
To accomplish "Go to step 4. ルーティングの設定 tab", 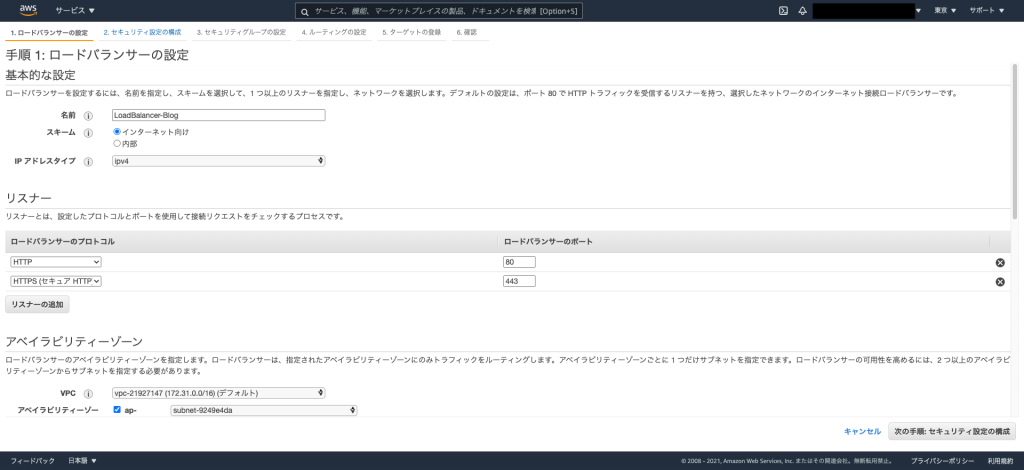I will point(334,32).
